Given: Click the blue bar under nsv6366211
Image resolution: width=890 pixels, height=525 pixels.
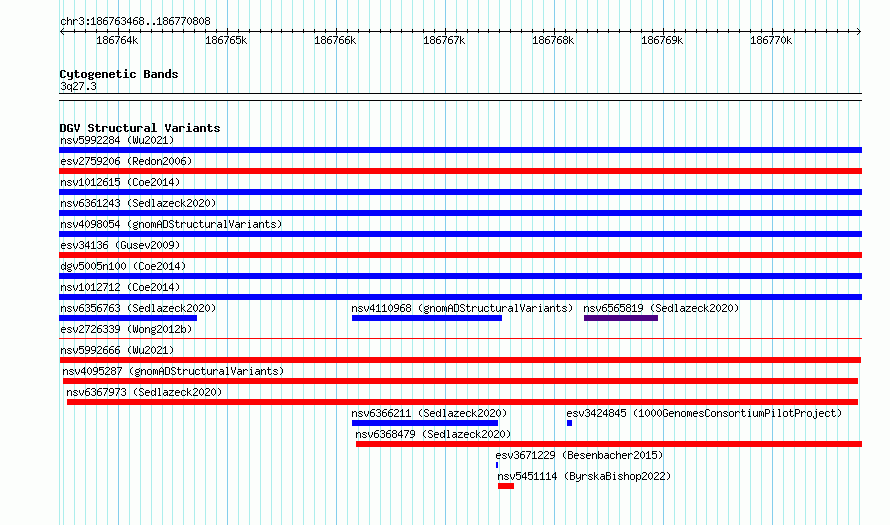Looking at the screenshot, I should (425, 423).
